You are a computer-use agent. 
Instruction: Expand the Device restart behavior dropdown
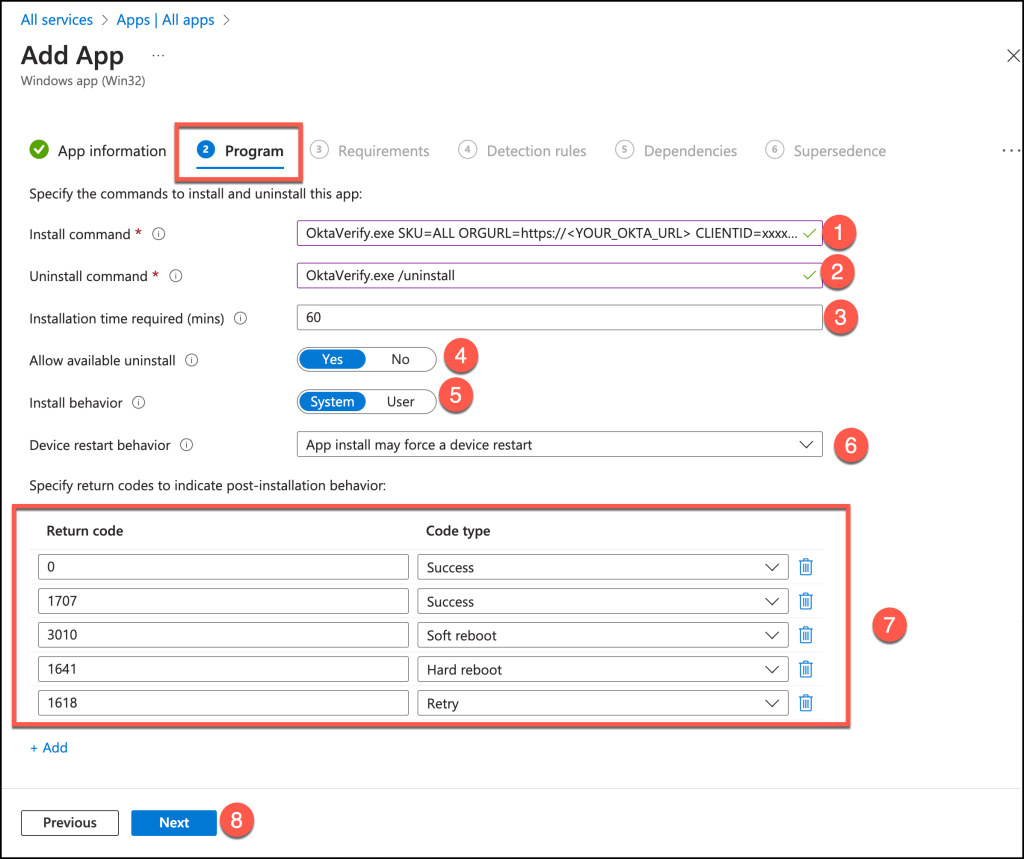coord(559,445)
